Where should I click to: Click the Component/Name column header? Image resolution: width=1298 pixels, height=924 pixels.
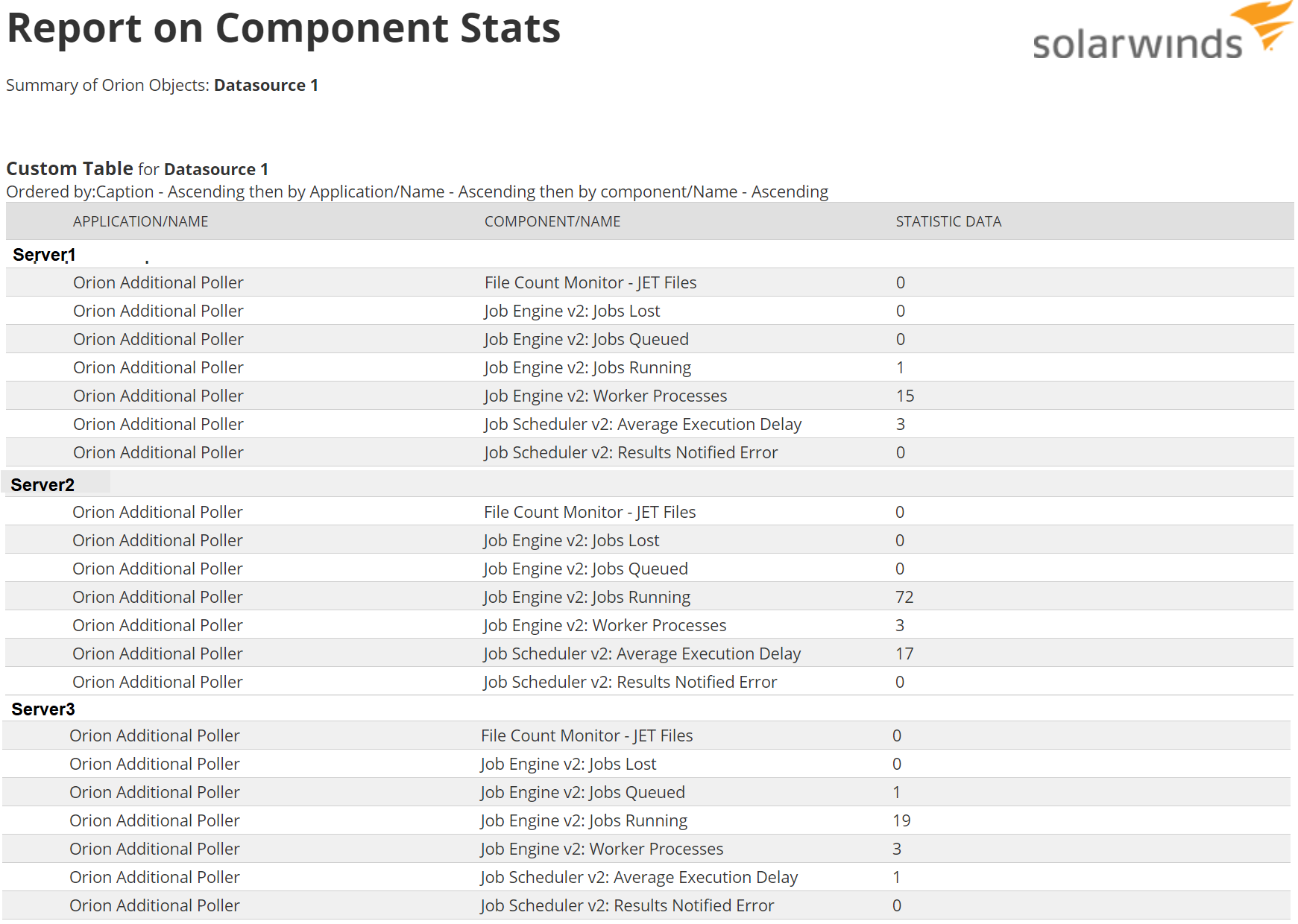point(552,221)
